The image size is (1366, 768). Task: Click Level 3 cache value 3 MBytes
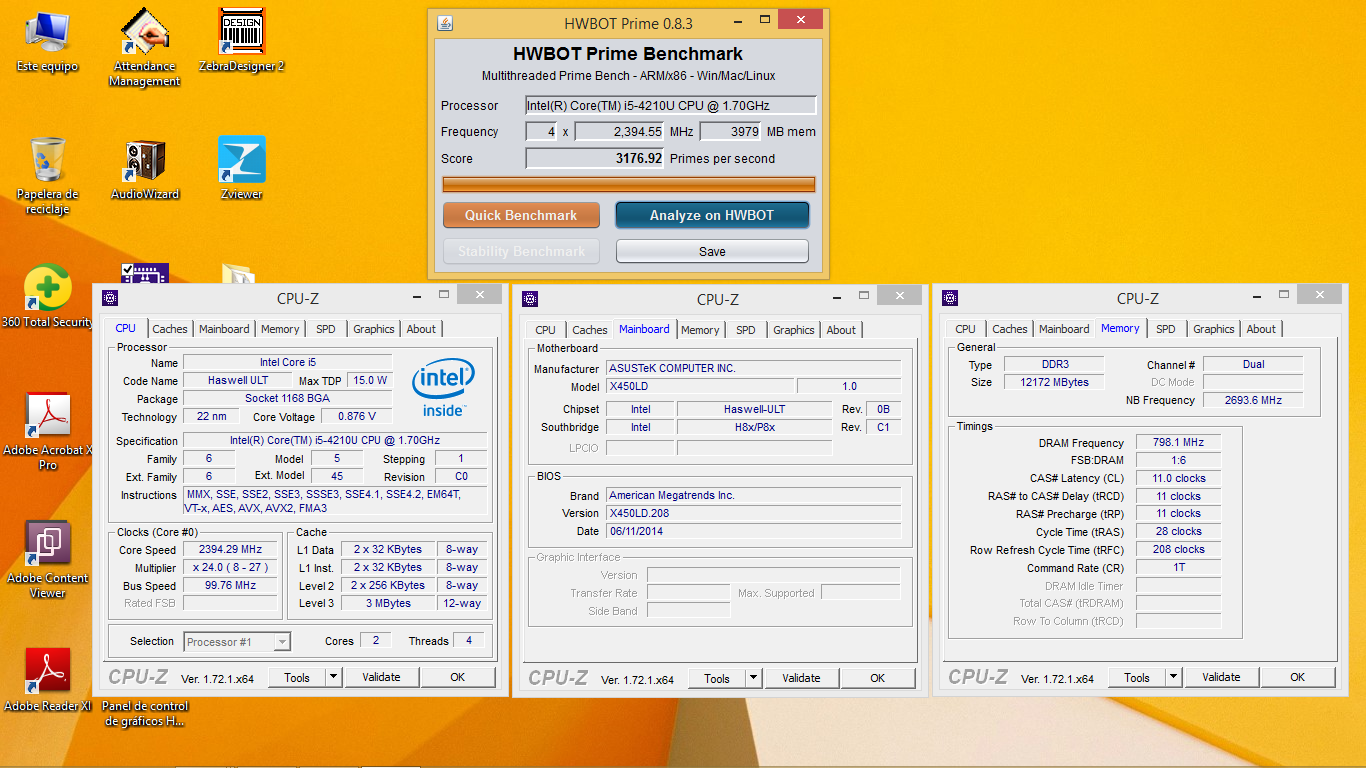point(387,603)
